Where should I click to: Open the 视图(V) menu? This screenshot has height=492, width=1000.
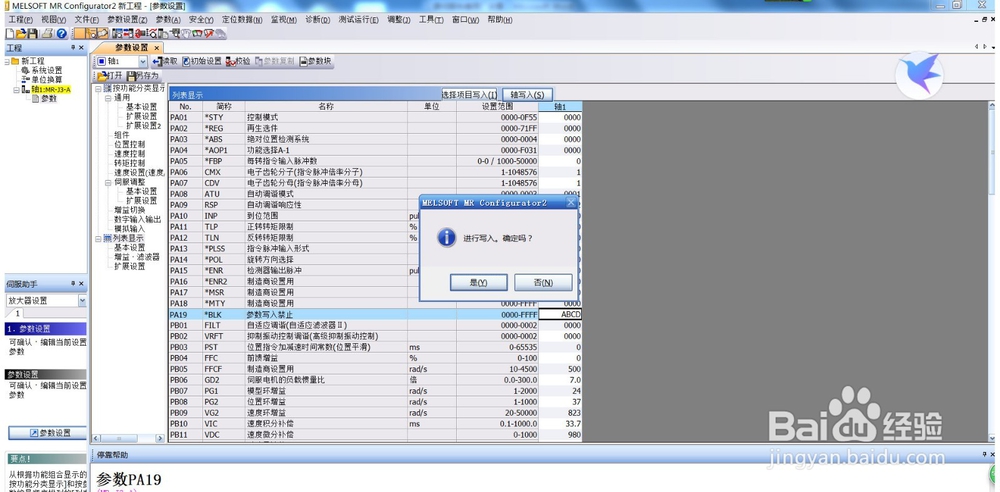click(54, 20)
